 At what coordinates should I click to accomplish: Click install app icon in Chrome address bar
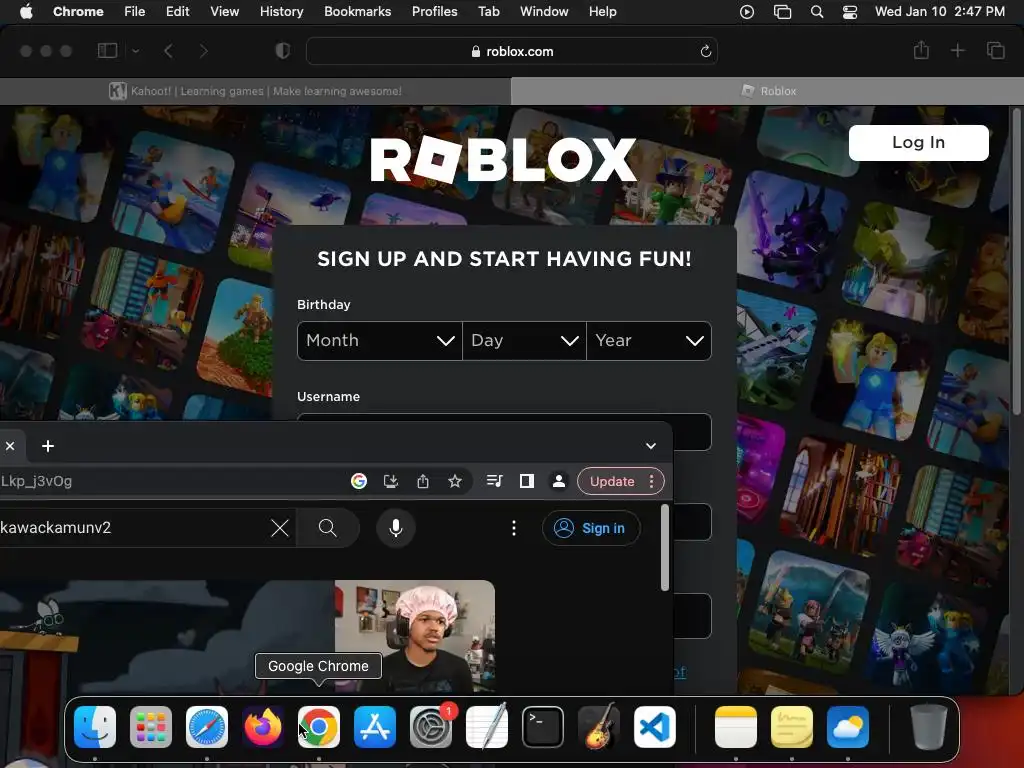(x=391, y=481)
